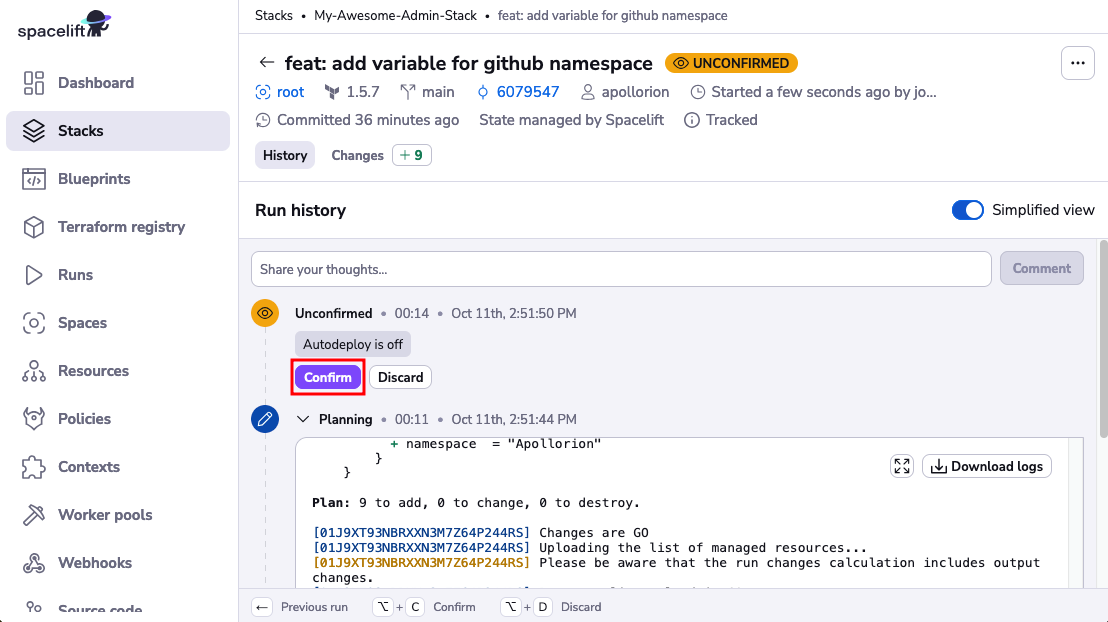This screenshot has width=1108, height=622.
Task: Click the unconfirmed run eye icon
Action: 264,313
